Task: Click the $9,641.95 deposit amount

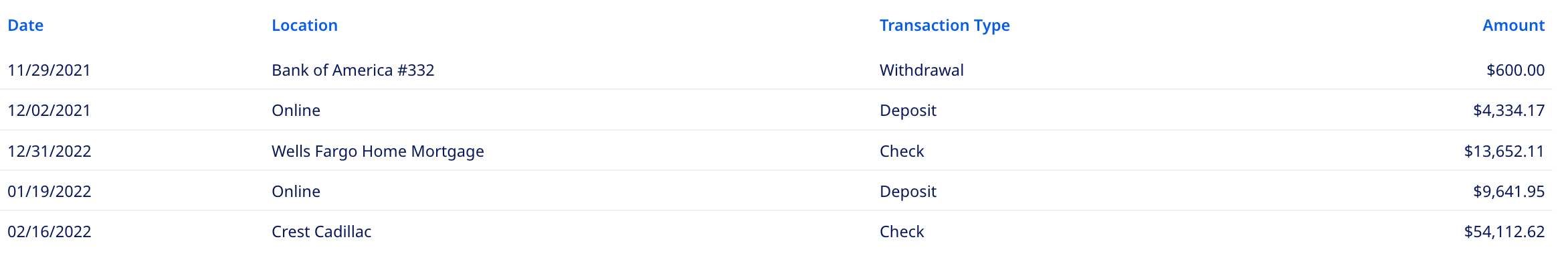Action: tap(1508, 192)
